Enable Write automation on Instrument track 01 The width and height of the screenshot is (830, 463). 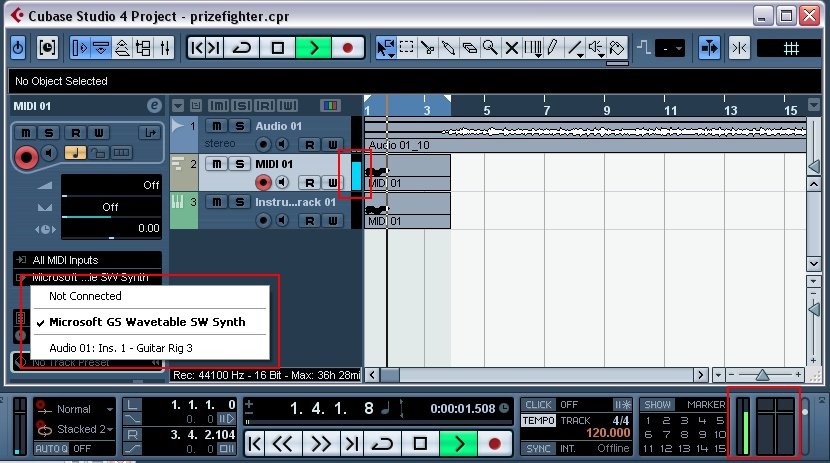click(332, 221)
